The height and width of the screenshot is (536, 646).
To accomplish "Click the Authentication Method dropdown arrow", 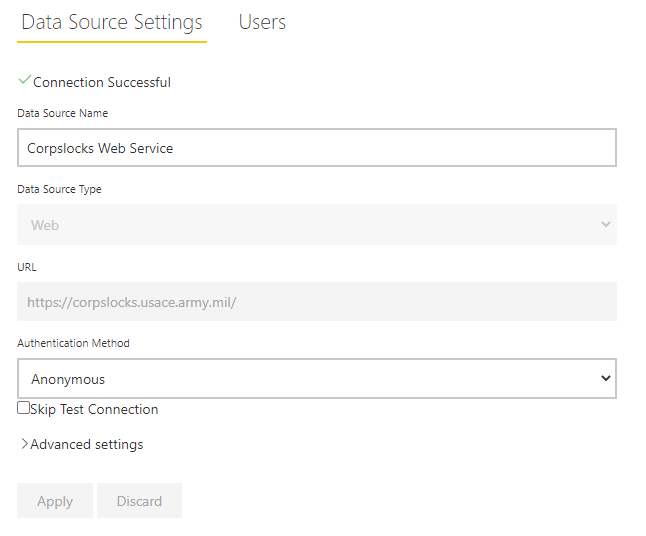I will pos(605,378).
